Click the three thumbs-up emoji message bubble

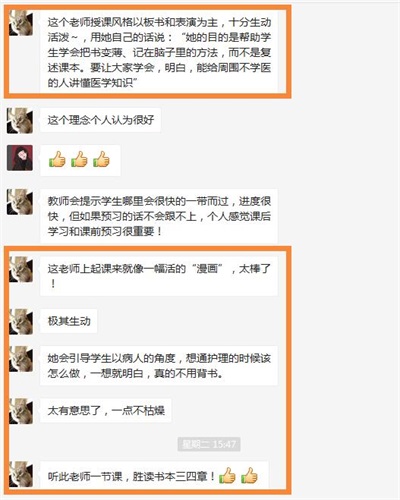80,160
